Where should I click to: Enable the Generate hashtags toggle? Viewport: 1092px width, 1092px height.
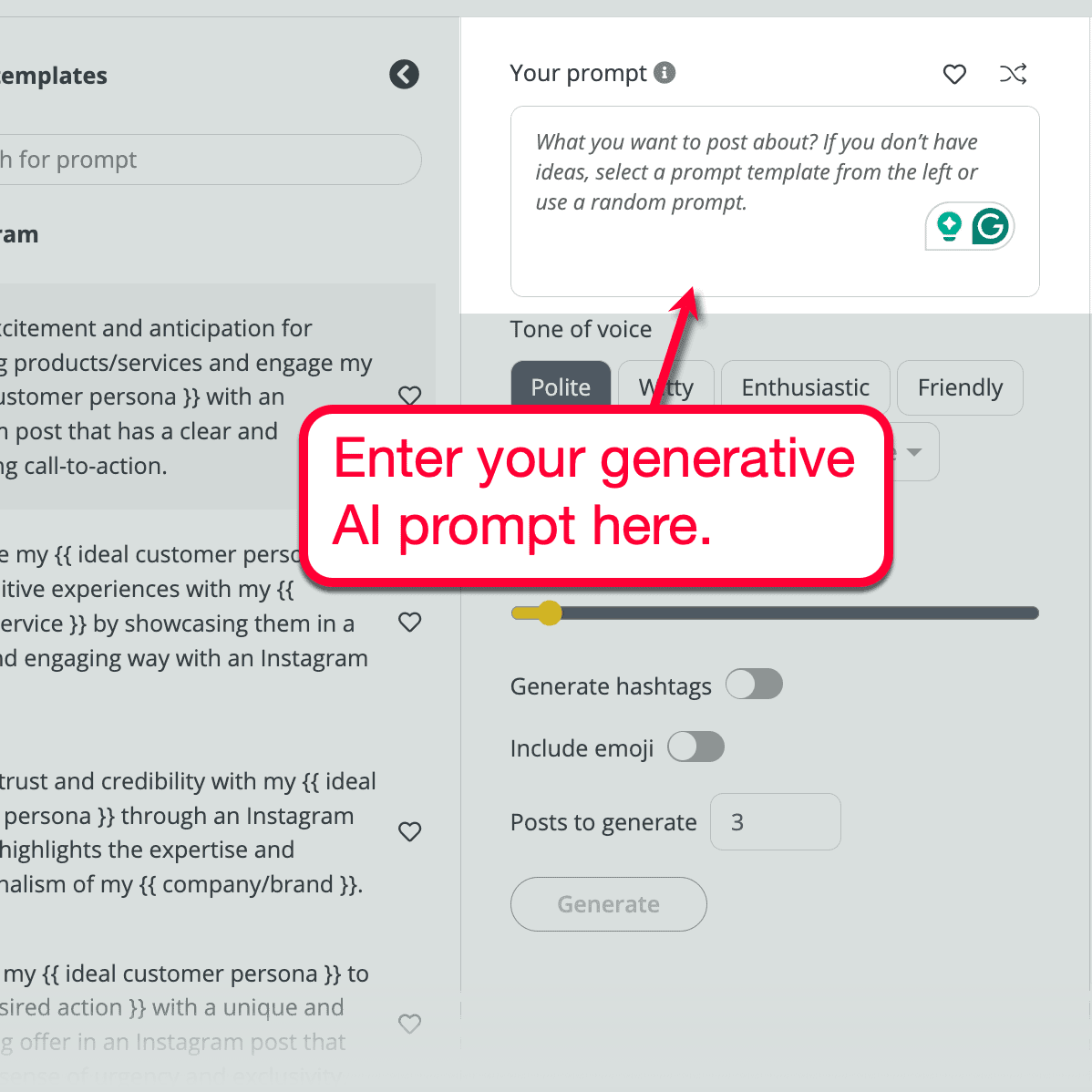point(754,684)
